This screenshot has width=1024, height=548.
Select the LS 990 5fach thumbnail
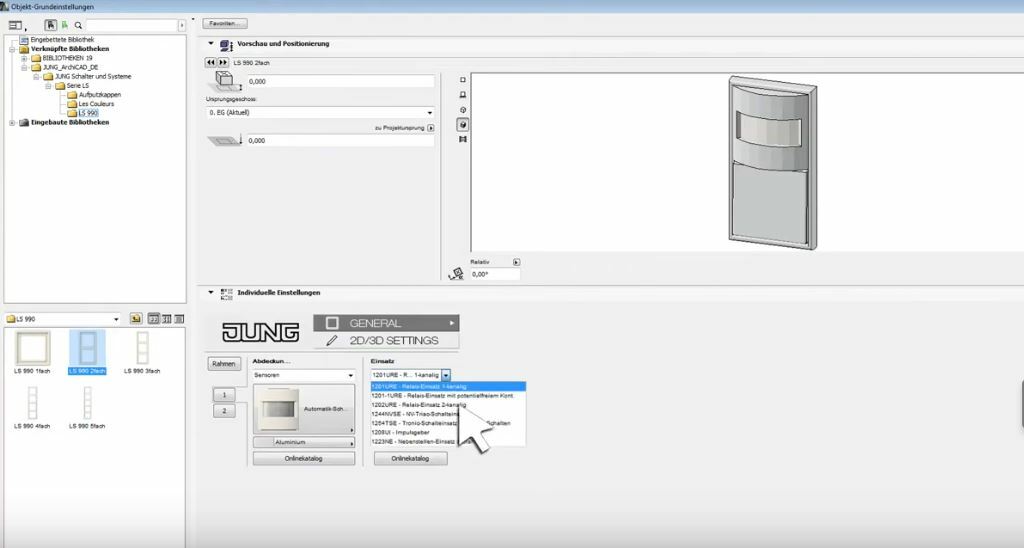[x=87, y=407]
